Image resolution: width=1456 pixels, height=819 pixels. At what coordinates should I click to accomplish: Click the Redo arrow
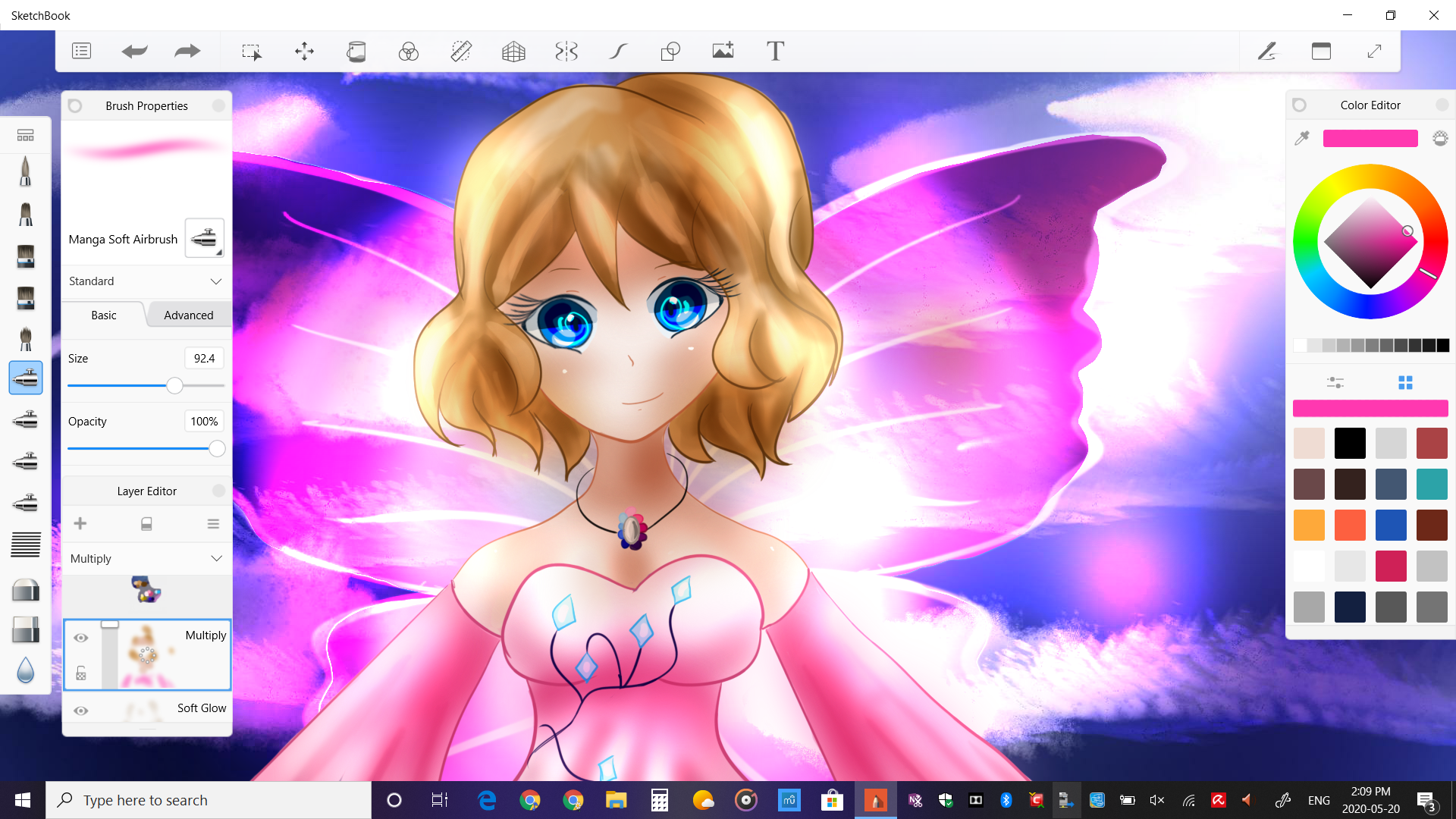(187, 51)
